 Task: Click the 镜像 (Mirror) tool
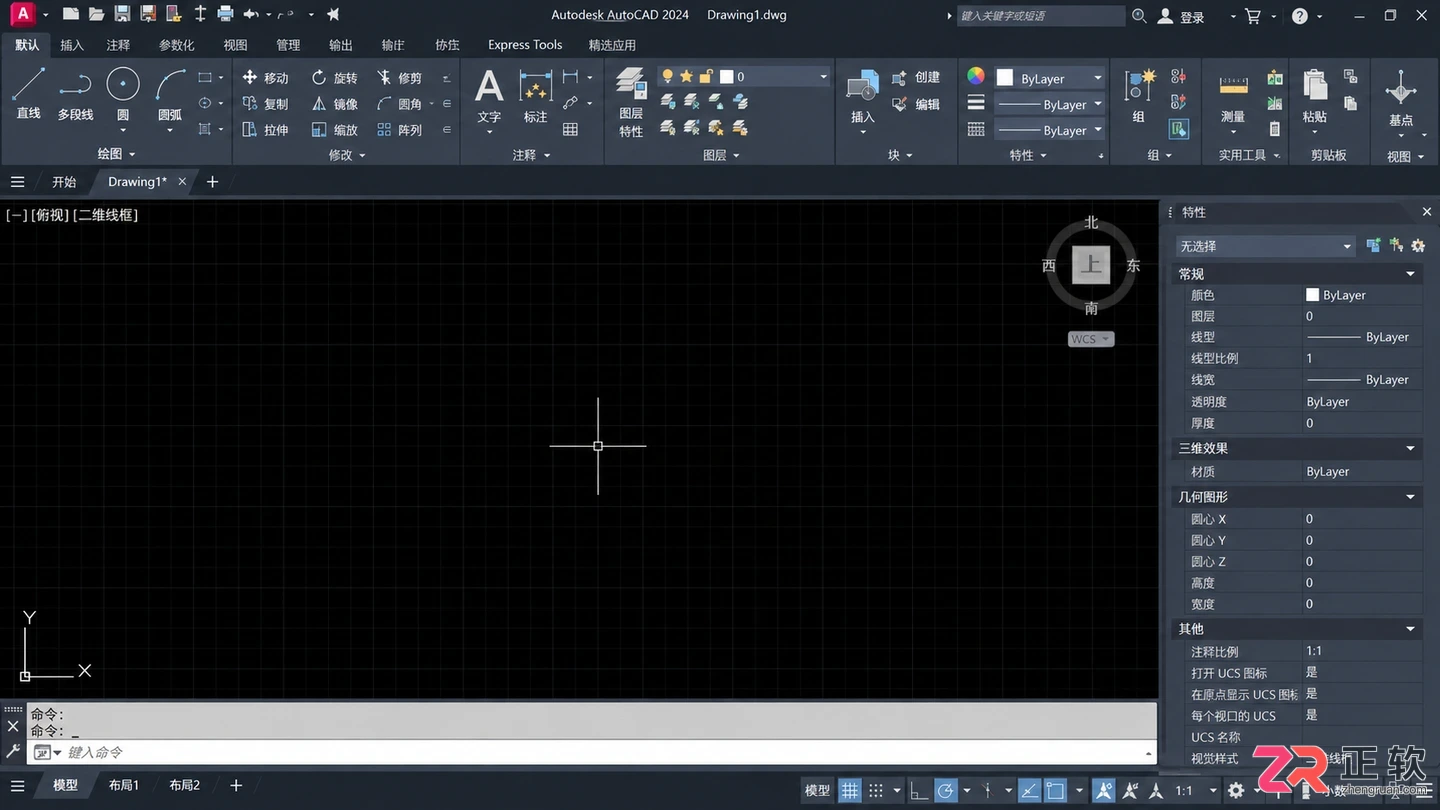(x=334, y=104)
